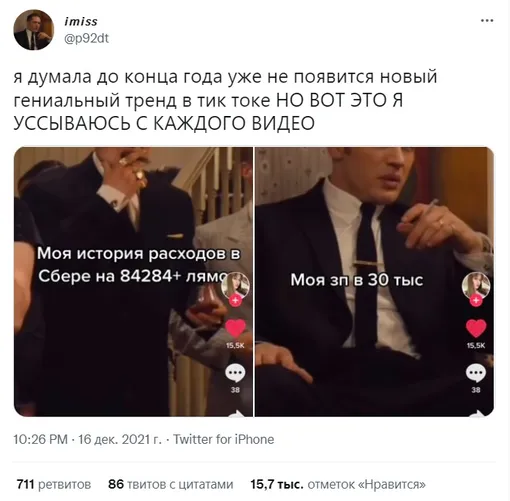
Task: Click the Twitter for iPhone source link
Action: tap(224, 439)
